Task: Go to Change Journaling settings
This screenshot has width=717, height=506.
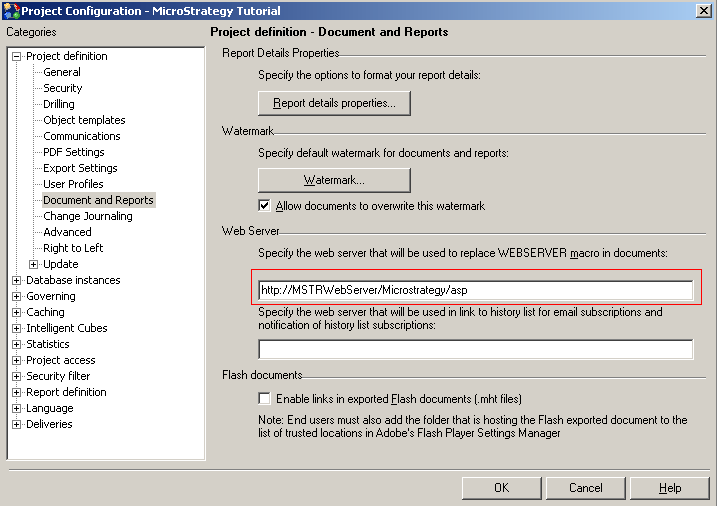Action: [87, 216]
